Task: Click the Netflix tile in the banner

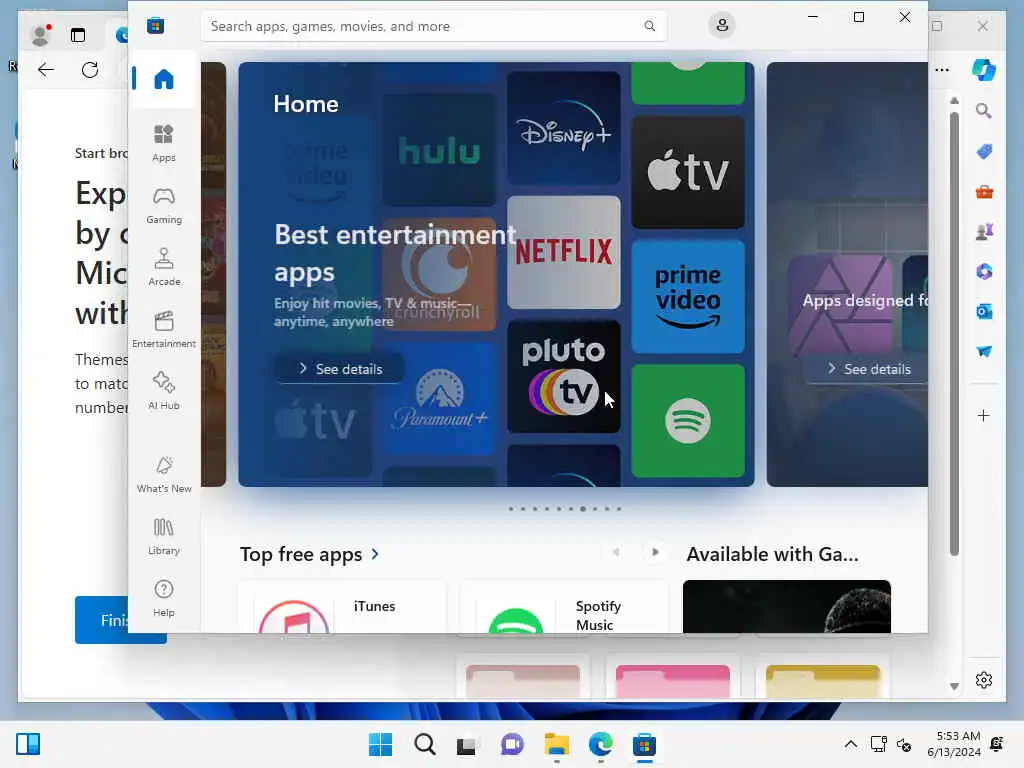Action: [x=564, y=252]
